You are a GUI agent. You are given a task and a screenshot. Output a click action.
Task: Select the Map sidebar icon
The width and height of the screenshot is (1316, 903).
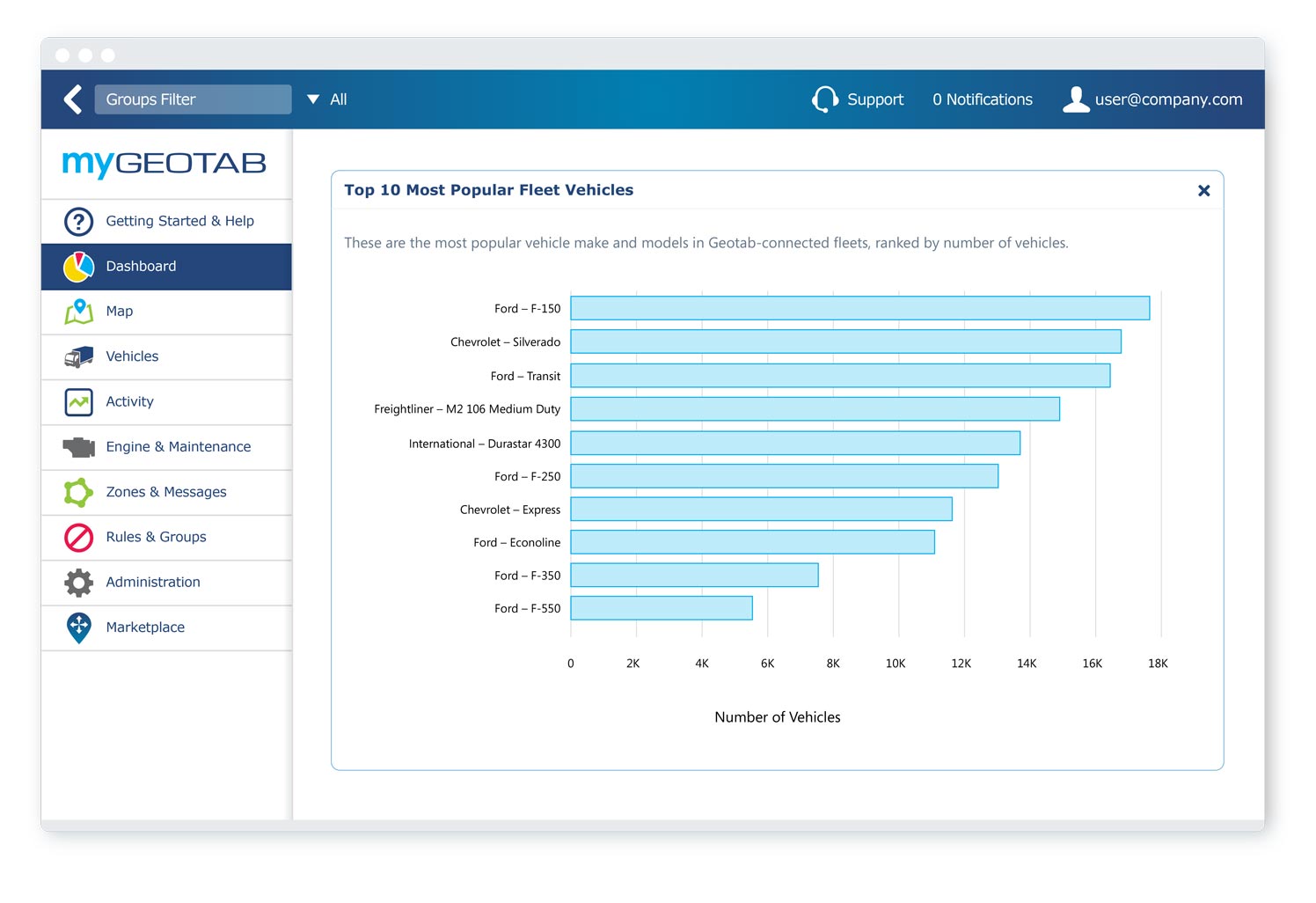(79, 312)
